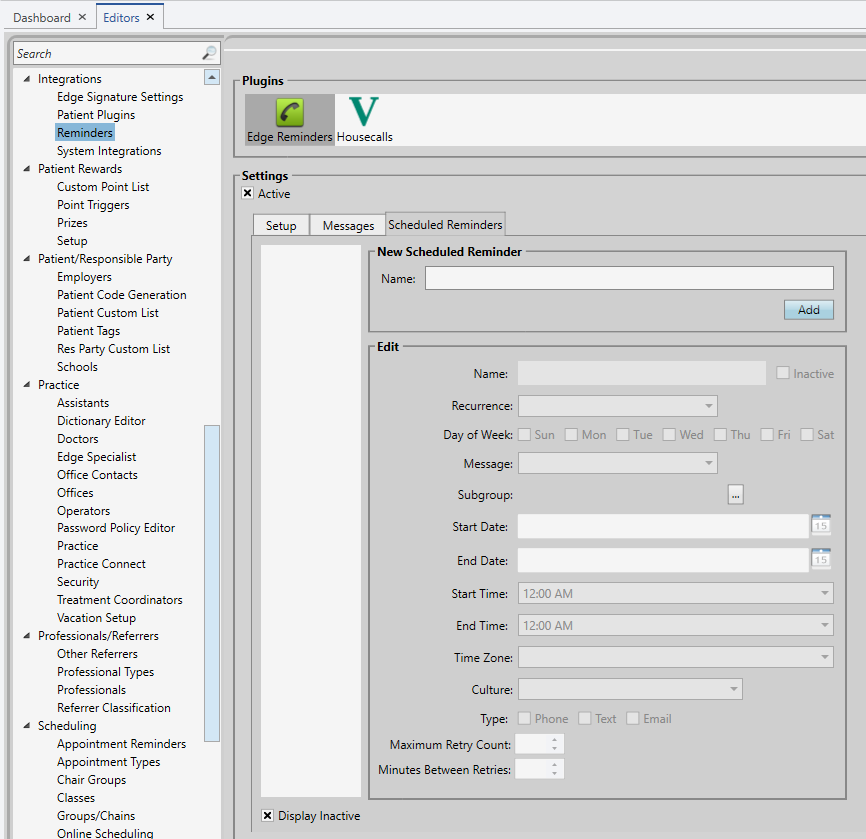Click the tree scroll-up arrow button
Screen dimensions: 866x839
[x=212, y=77]
